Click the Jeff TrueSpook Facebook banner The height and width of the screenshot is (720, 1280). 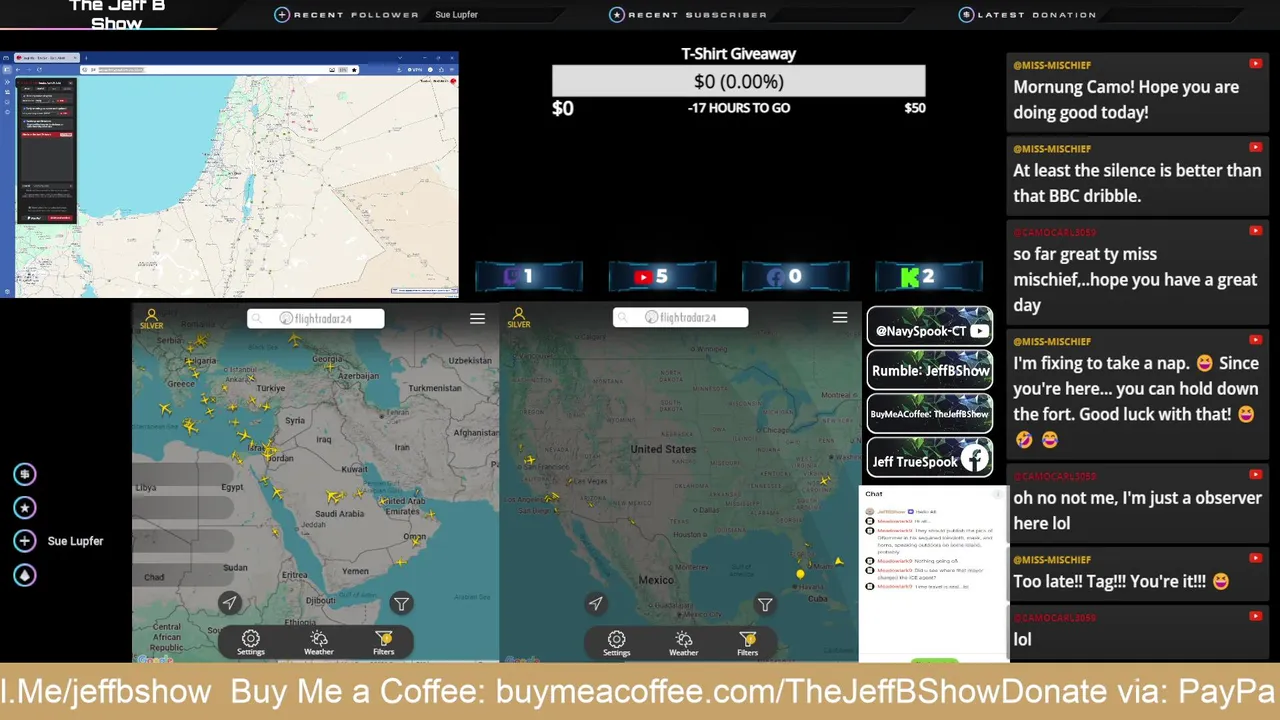930,459
